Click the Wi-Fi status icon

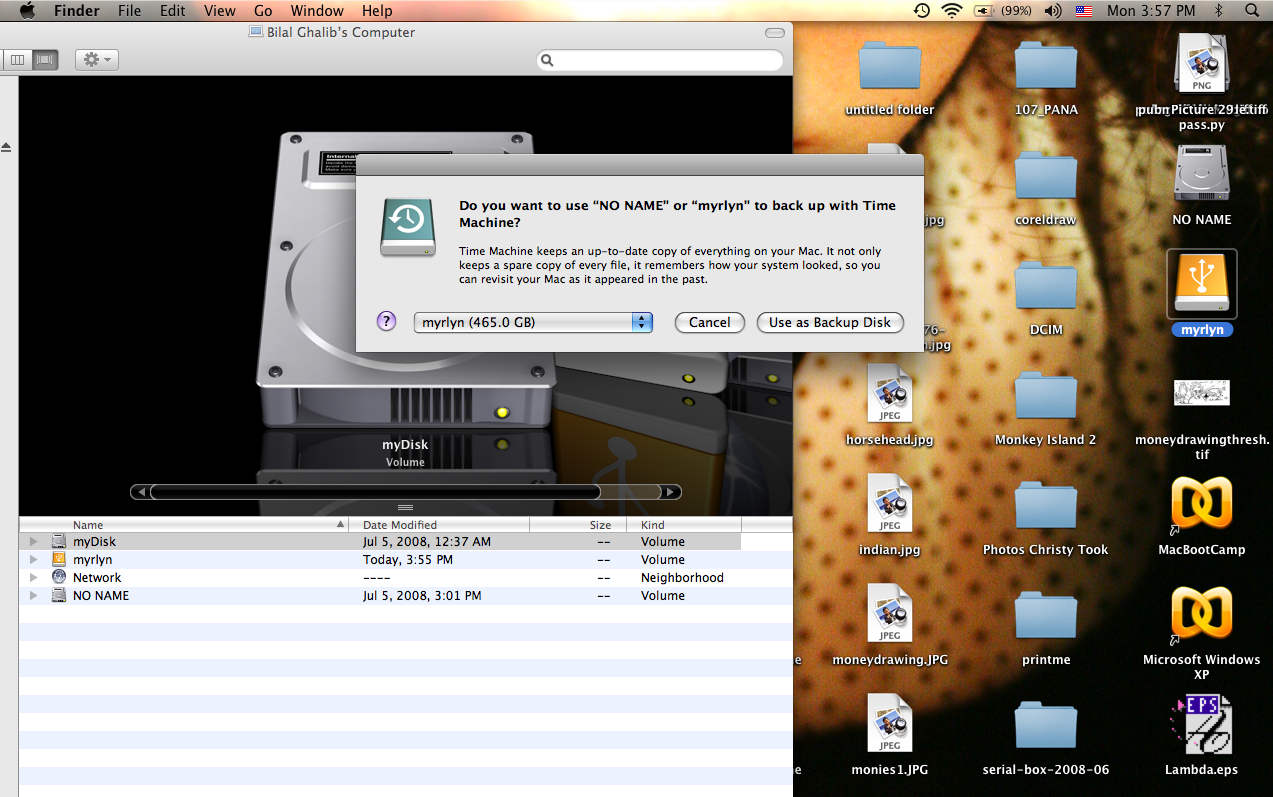(951, 11)
